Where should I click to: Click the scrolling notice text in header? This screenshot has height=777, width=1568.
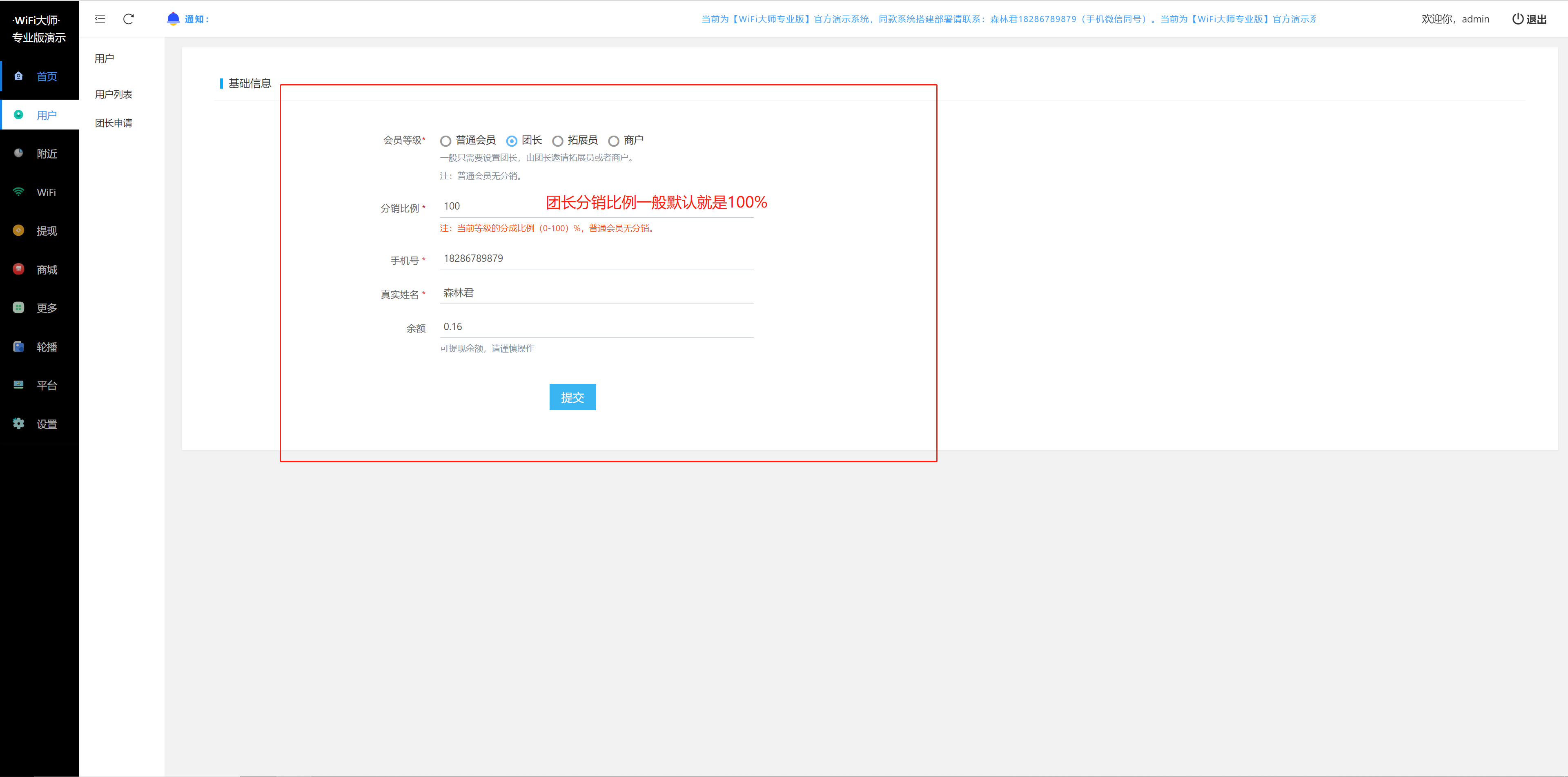click(1009, 19)
